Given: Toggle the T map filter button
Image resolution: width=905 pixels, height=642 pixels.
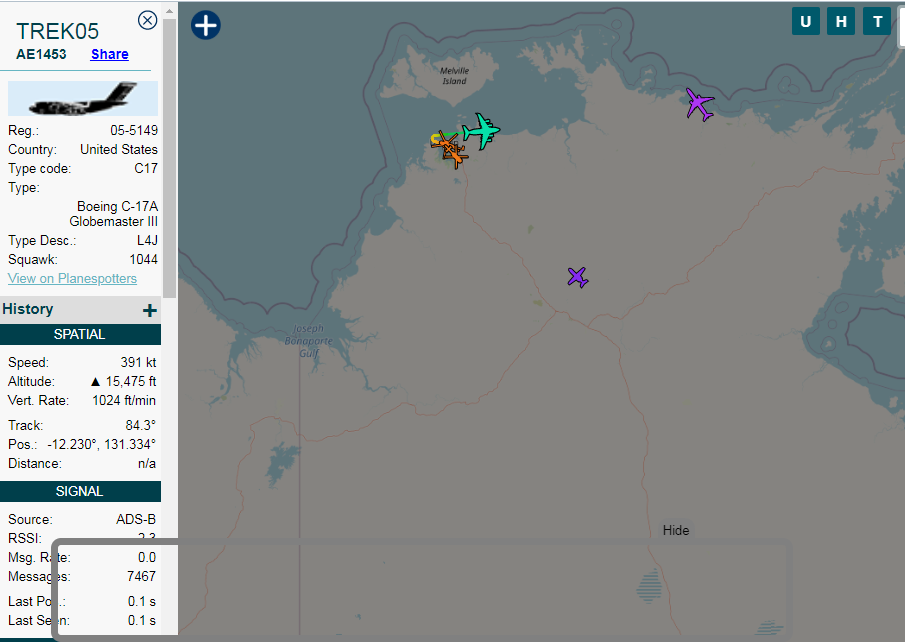Looking at the screenshot, I should (x=877, y=21).
